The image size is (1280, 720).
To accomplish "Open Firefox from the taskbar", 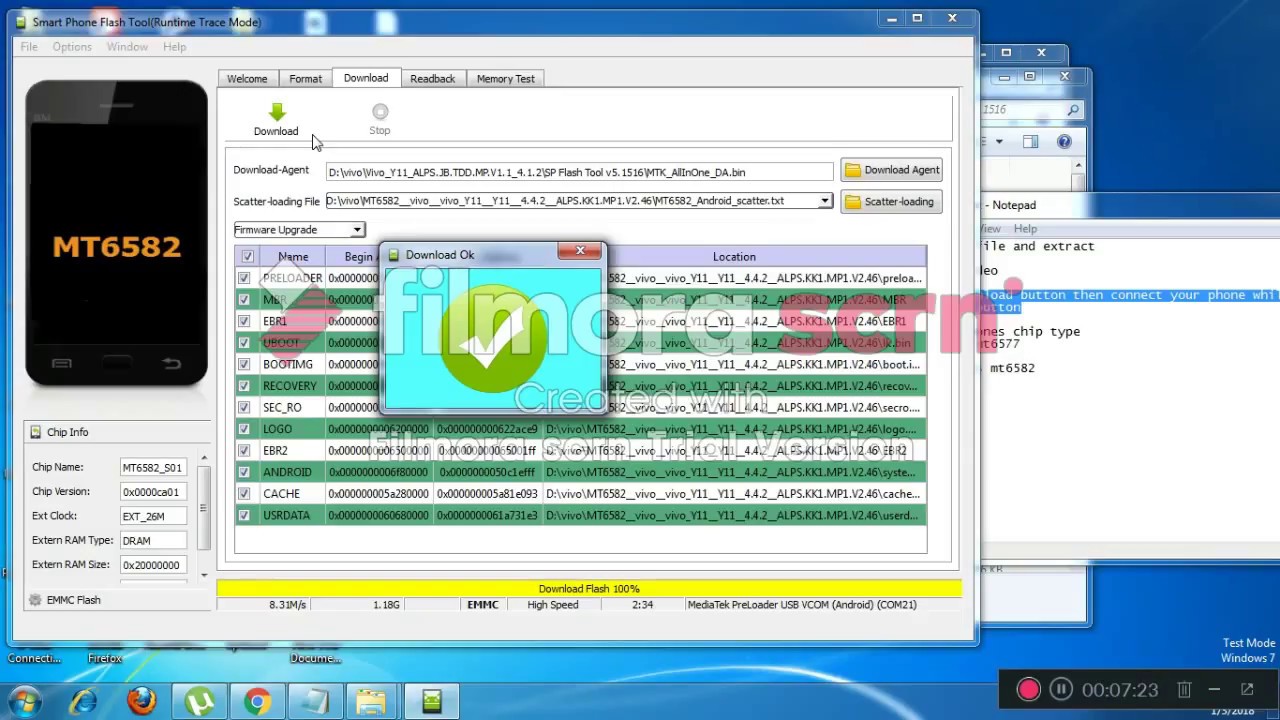I will 142,702.
